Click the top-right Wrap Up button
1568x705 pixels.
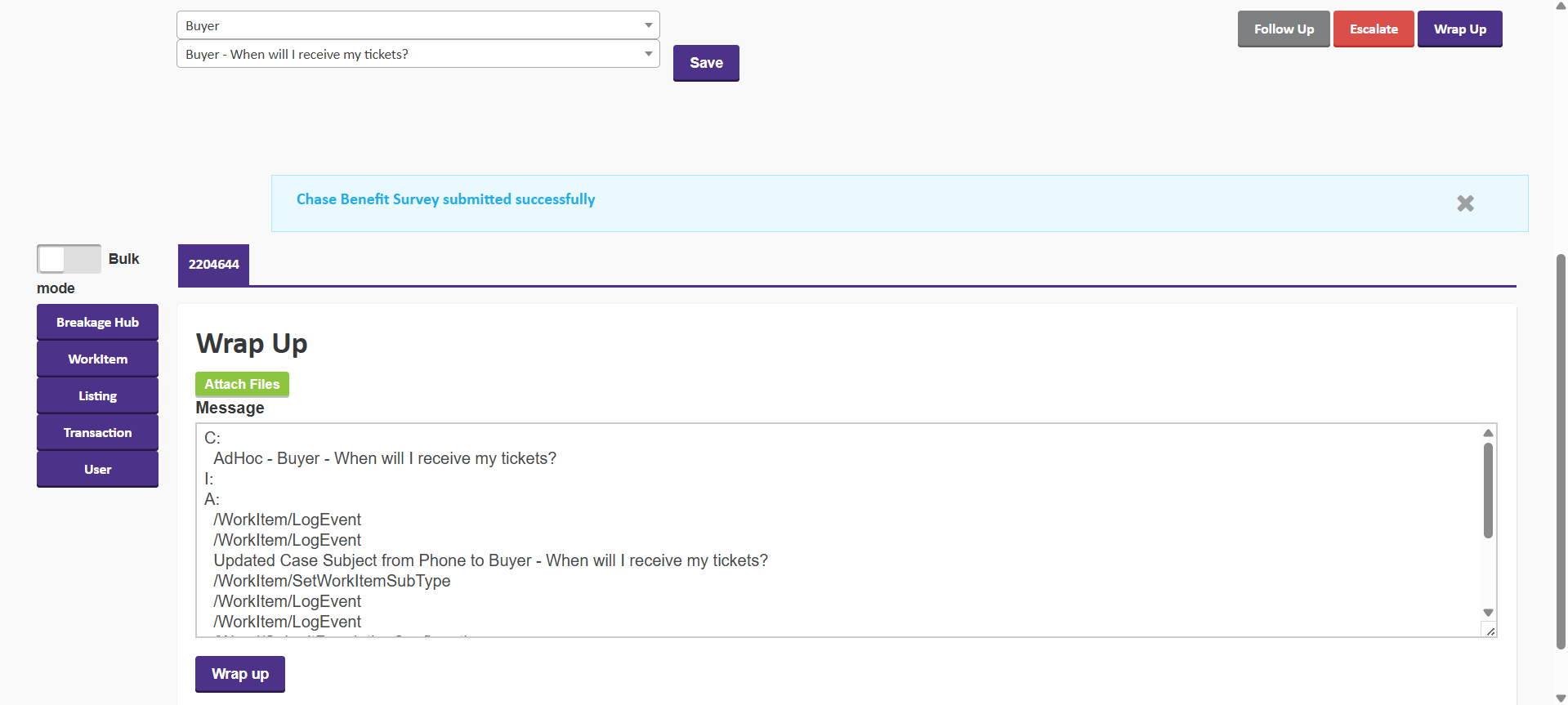(1459, 29)
